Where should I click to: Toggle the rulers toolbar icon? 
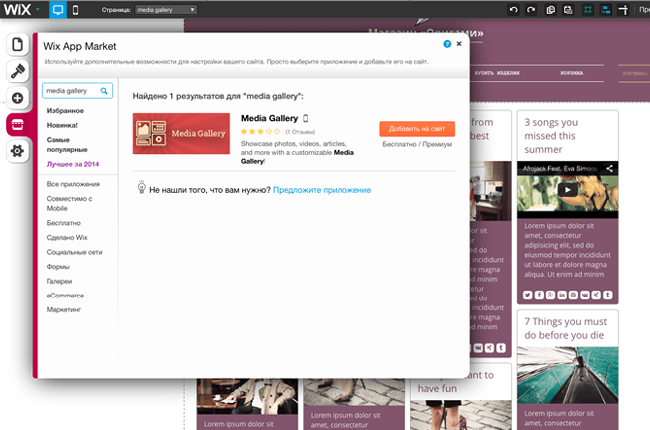[x=623, y=10]
